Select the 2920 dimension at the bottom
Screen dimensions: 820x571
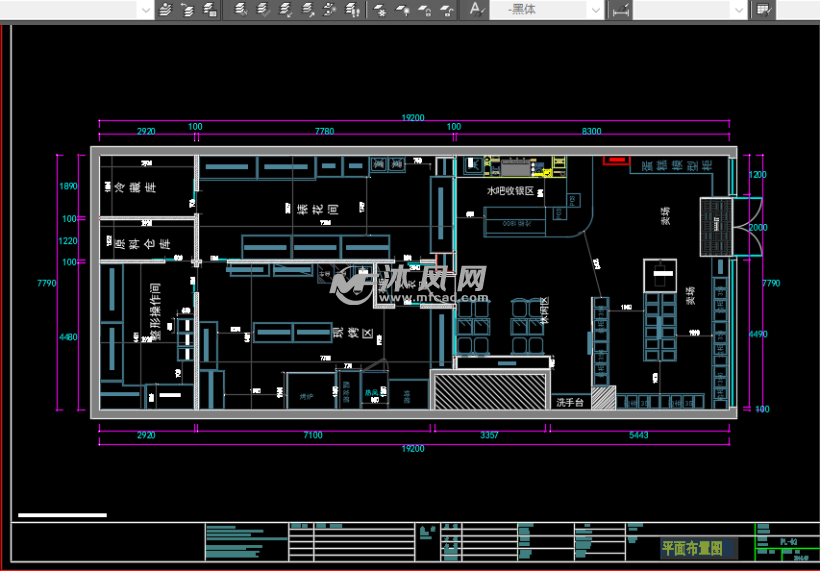[x=146, y=435]
